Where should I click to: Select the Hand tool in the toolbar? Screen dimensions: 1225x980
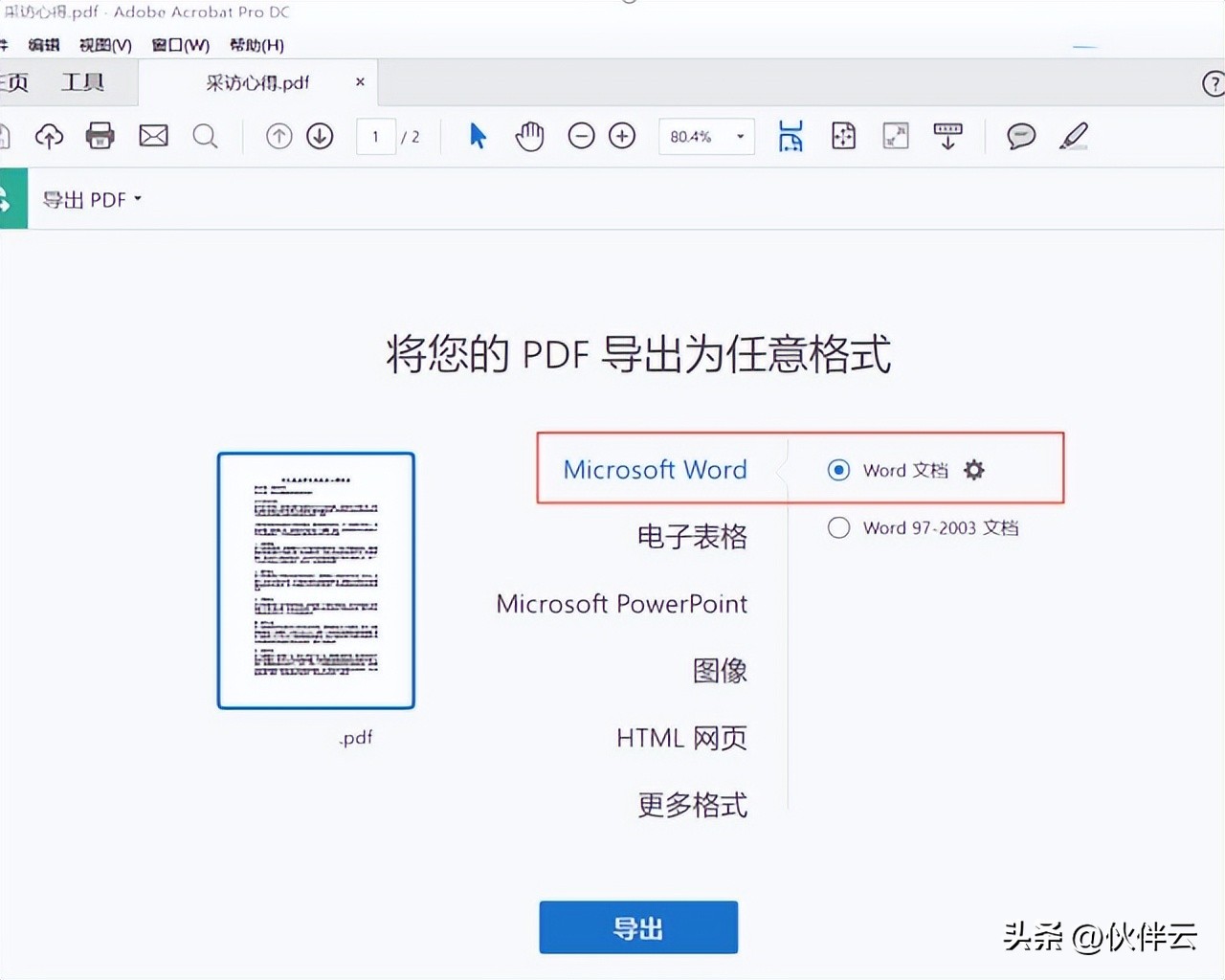pyautogui.click(x=529, y=136)
